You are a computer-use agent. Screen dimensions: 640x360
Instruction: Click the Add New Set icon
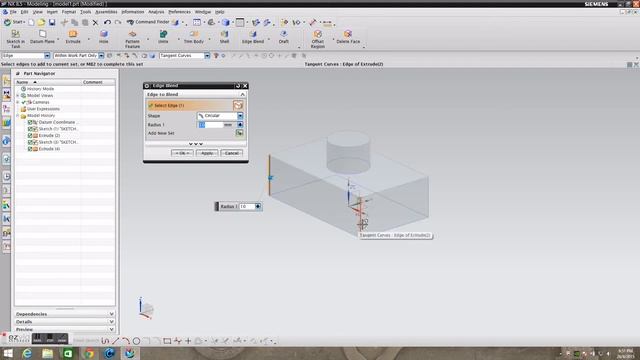pos(240,133)
